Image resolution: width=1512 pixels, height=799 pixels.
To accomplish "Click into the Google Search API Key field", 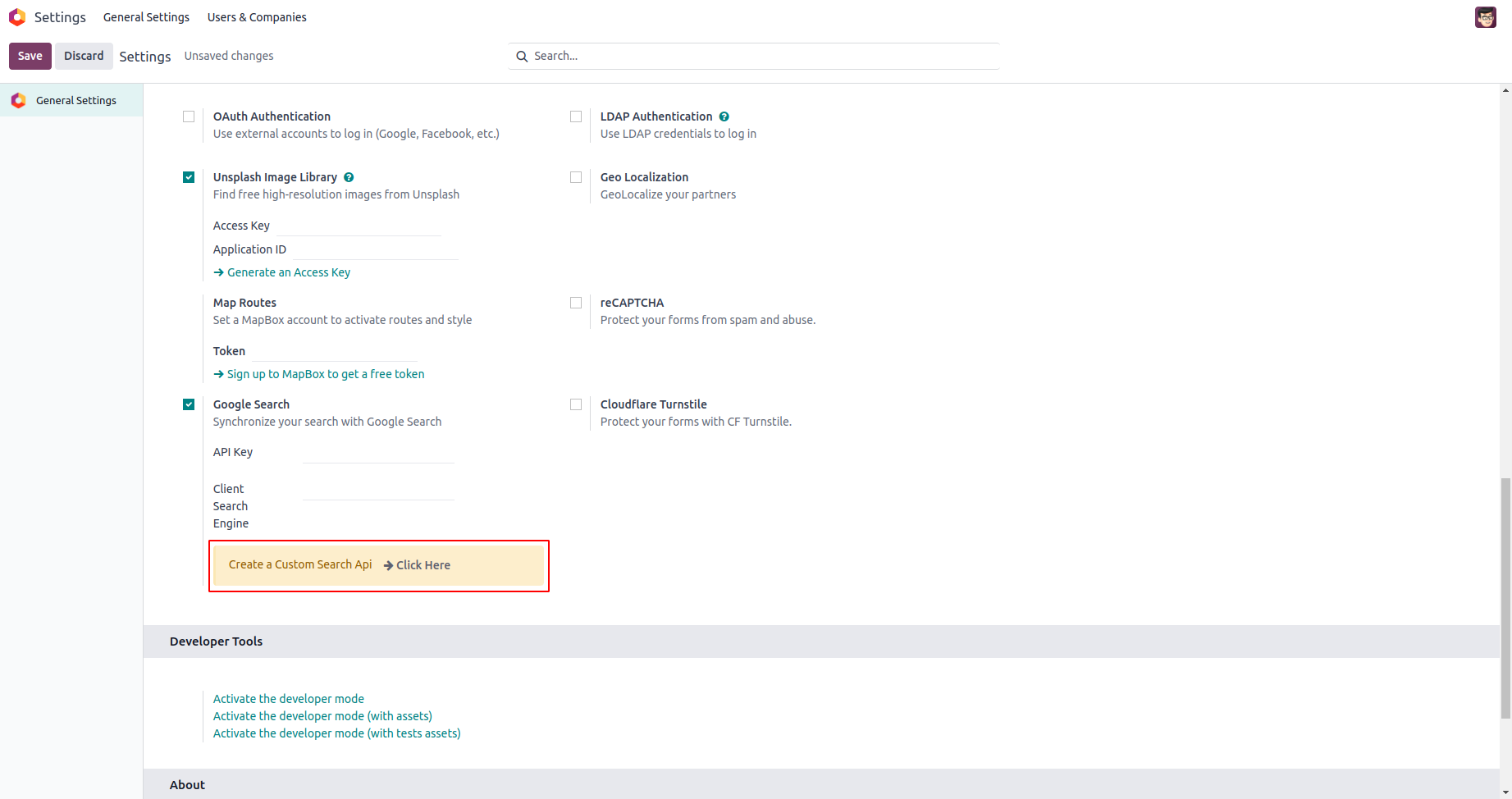I will pyautogui.click(x=378, y=453).
